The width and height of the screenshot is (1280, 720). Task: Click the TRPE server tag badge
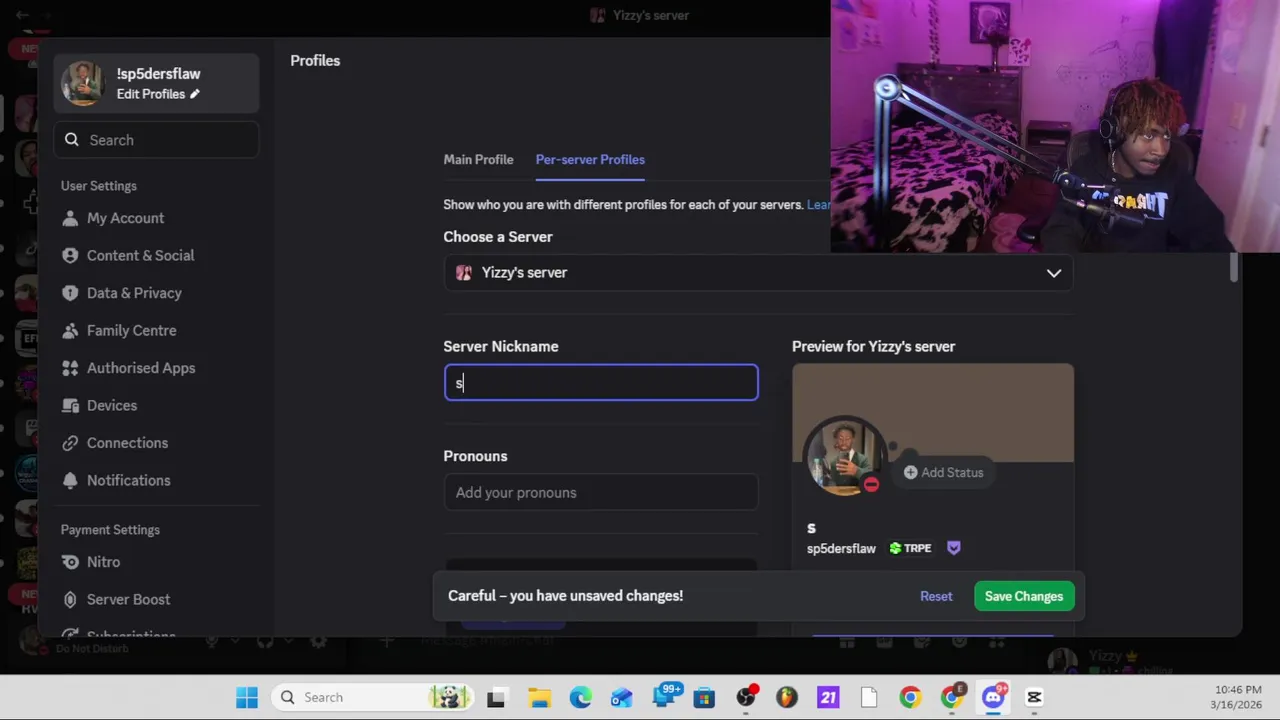(x=910, y=548)
